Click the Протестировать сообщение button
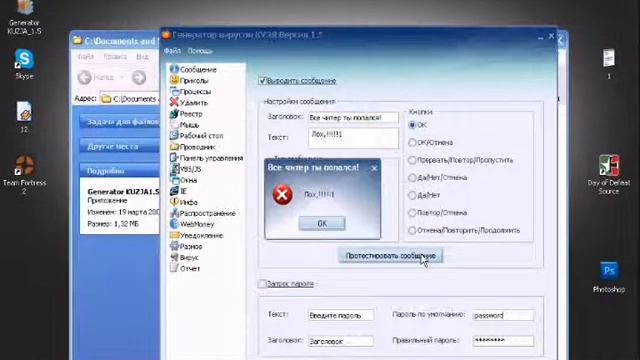The image size is (640, 360). 391,256
